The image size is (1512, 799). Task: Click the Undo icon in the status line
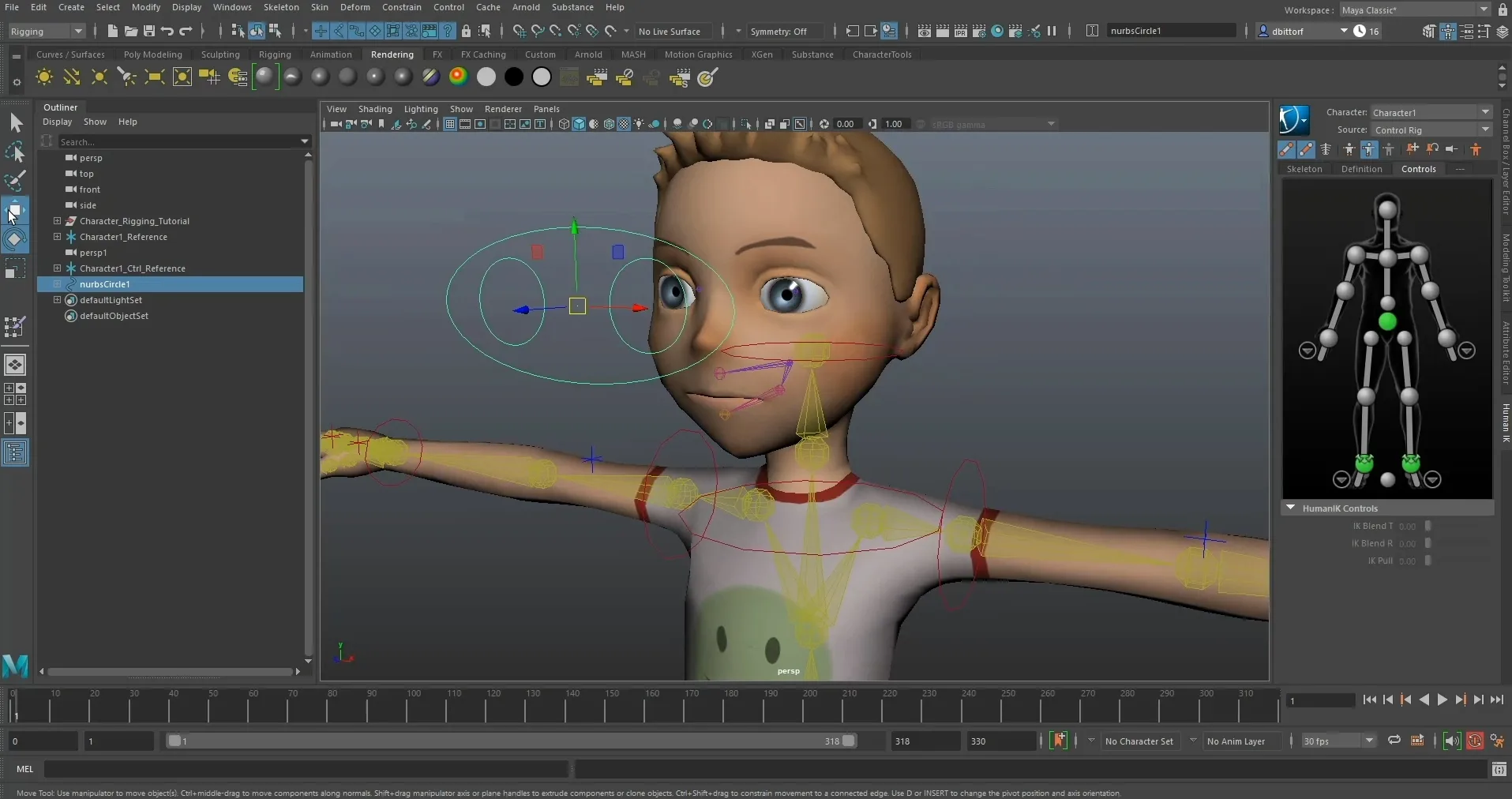(167, 31)
